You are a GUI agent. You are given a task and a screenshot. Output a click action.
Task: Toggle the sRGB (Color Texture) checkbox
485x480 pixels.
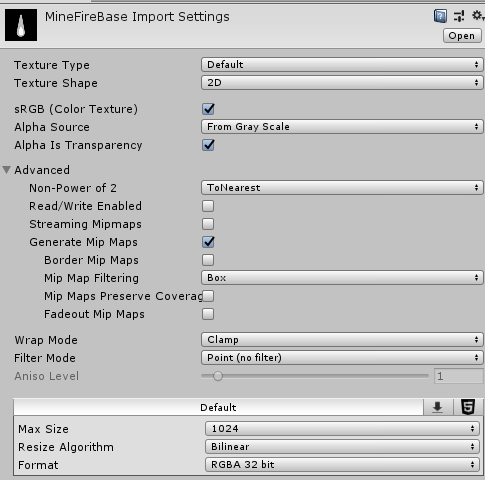[x=208, y=109]
